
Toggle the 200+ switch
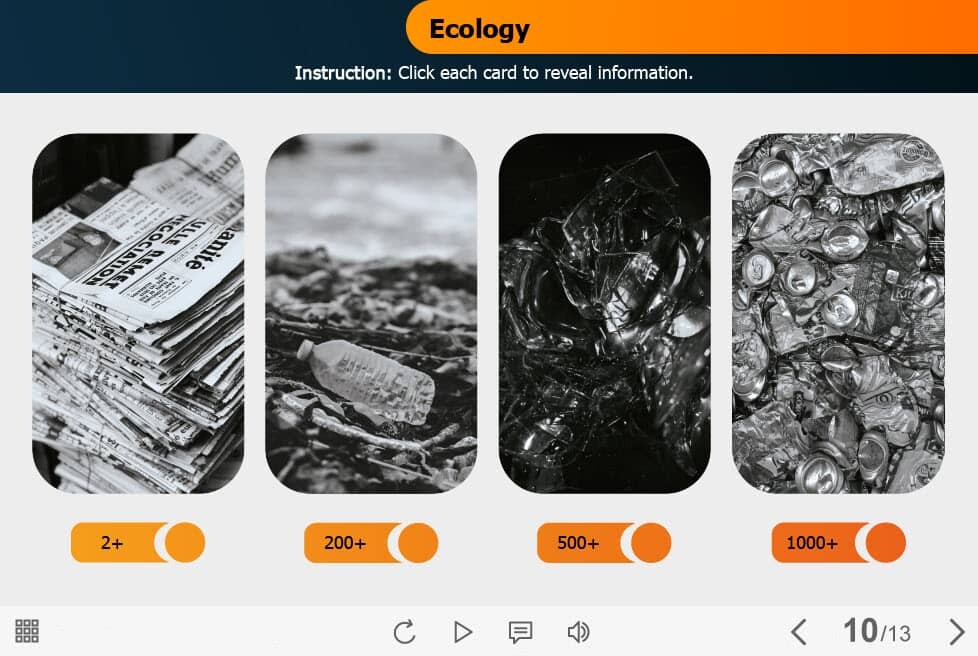371,543
